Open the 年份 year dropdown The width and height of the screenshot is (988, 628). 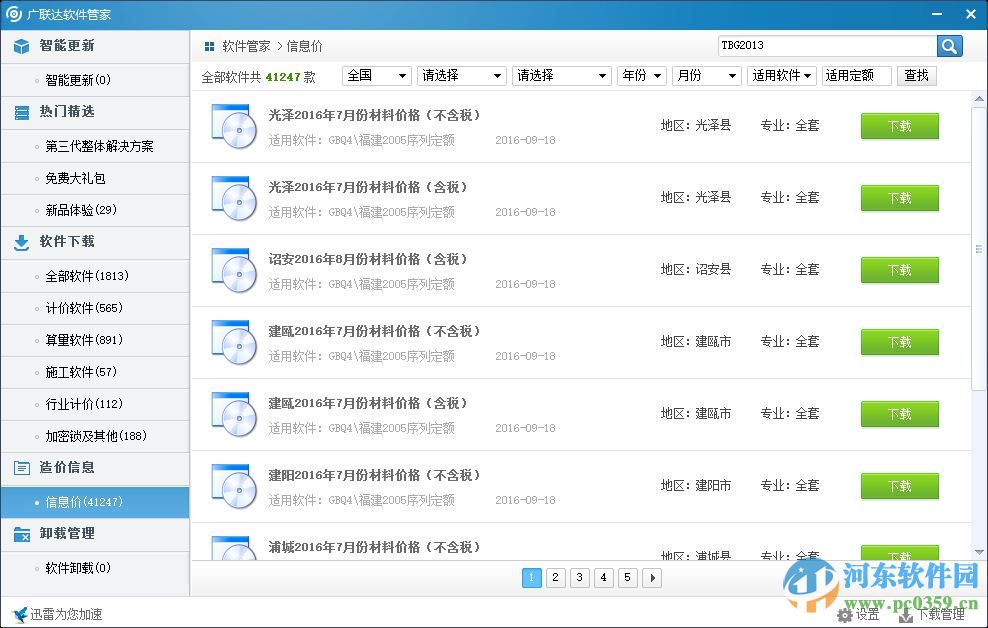pos(641,75)
